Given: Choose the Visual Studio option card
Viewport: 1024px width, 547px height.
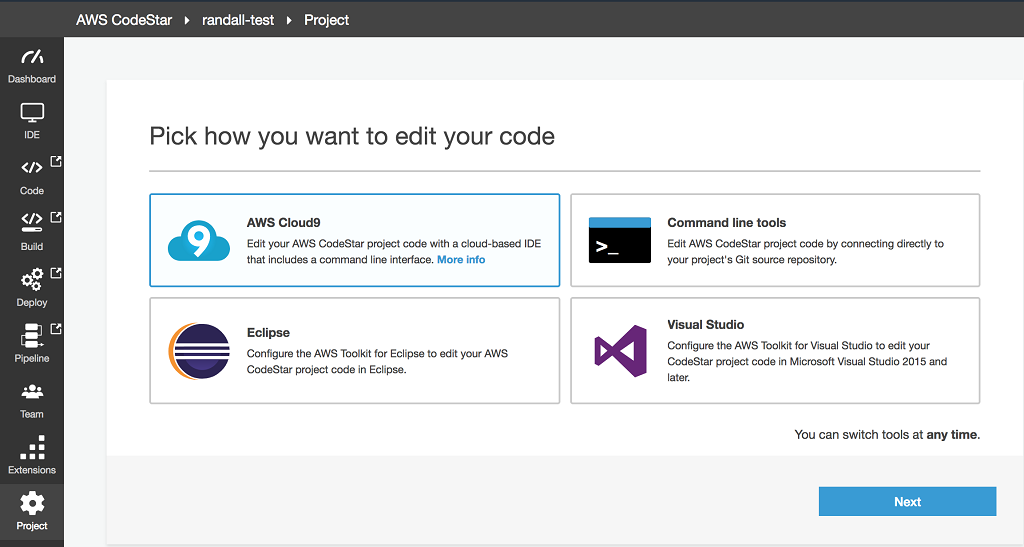Looking at the screenshot, I should click(x=775, y=350).
